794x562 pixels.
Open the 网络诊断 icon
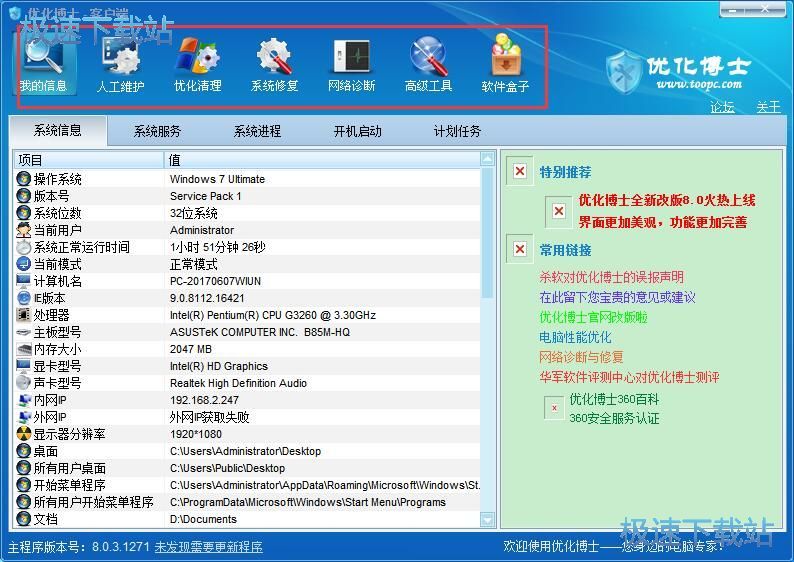click(351, 57)
